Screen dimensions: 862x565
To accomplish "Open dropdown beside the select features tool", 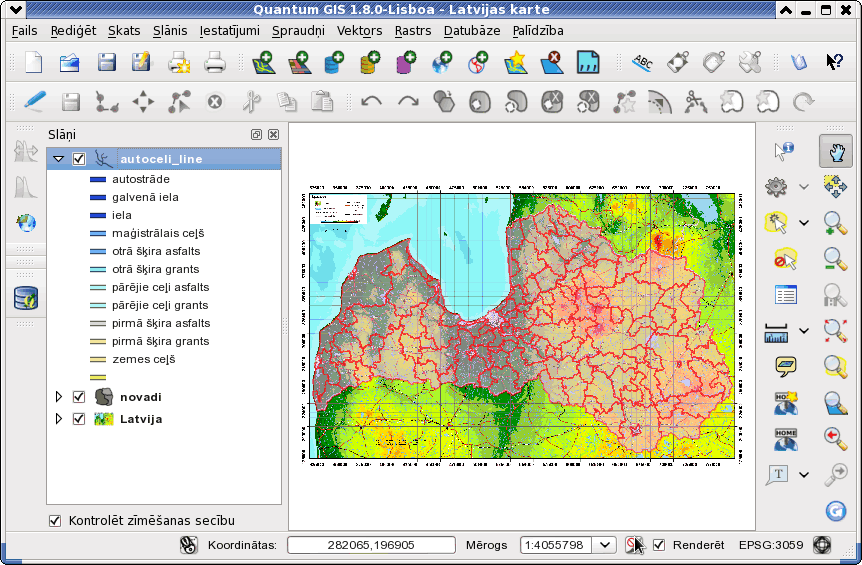I will click(x=804, y=223).
